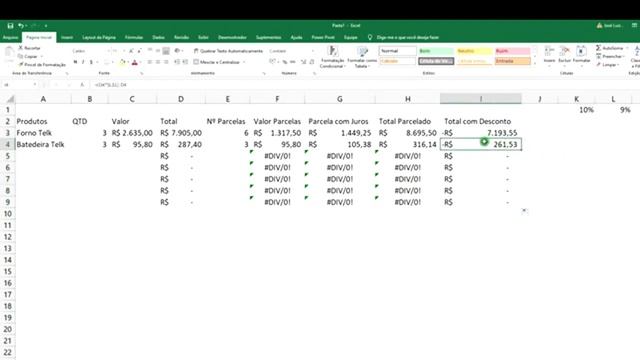The image size is (640, 360).
Task: Apply the red font color A
Action: pyautogui.click(x=135, y=62)
